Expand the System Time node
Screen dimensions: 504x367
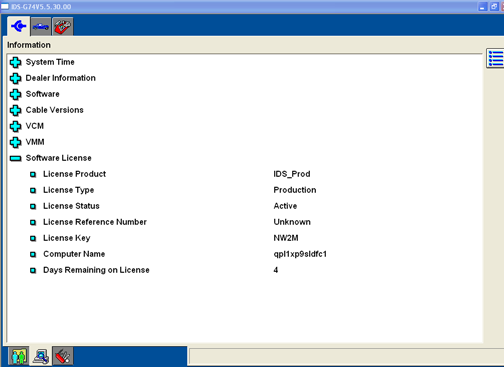pyautogui.click(x=15, y=62)
